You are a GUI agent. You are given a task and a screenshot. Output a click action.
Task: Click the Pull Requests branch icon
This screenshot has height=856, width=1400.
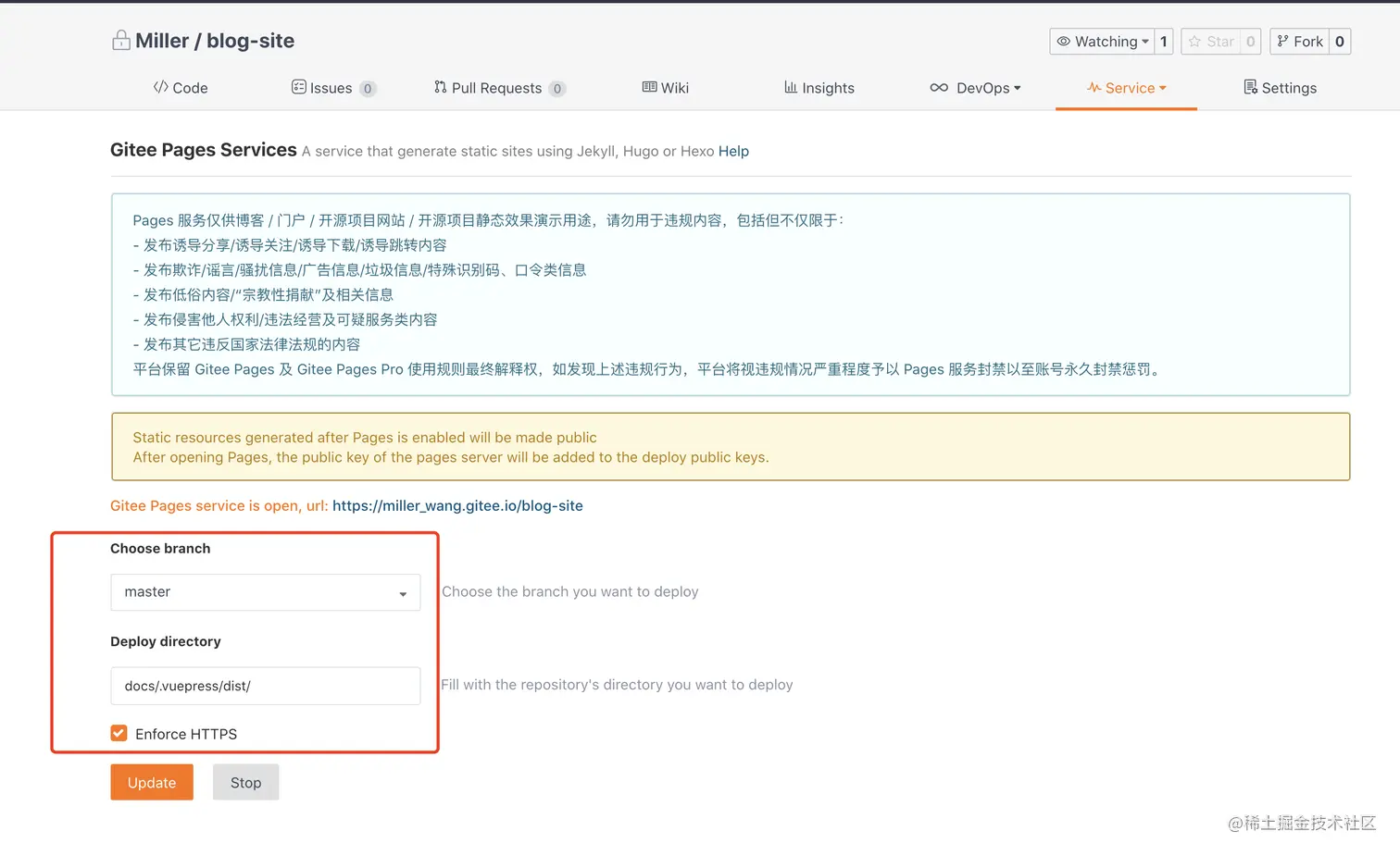coord(441,87)
